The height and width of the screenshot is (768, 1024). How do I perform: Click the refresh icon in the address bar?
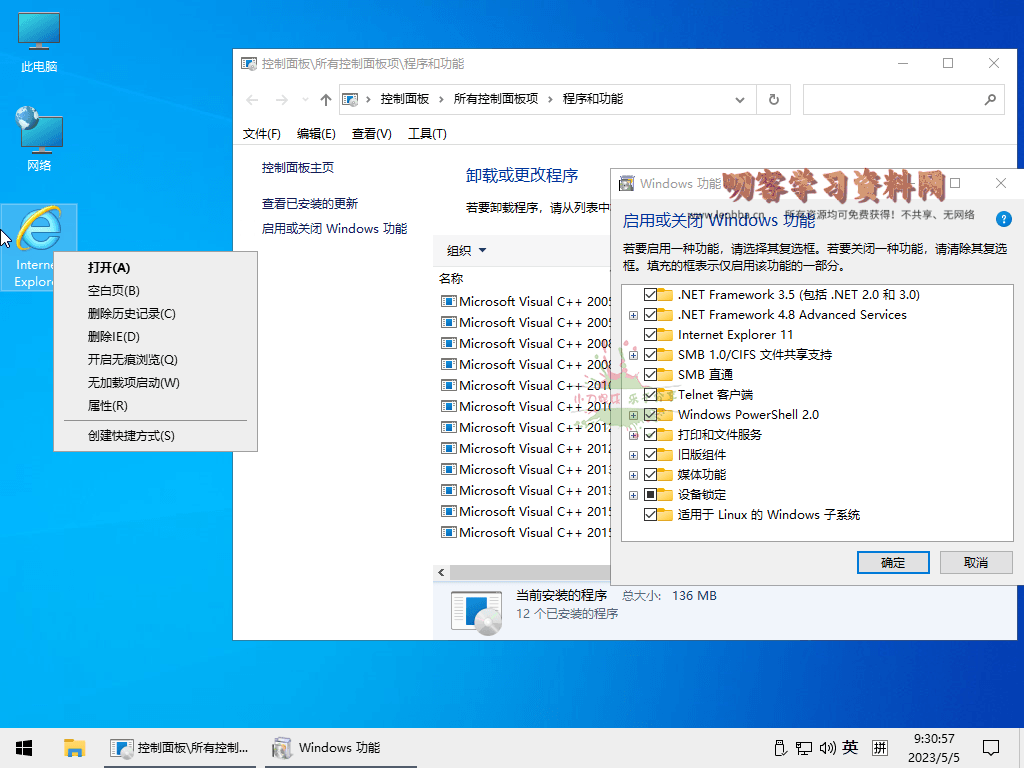pyautogui.click(x=773, y=99)
